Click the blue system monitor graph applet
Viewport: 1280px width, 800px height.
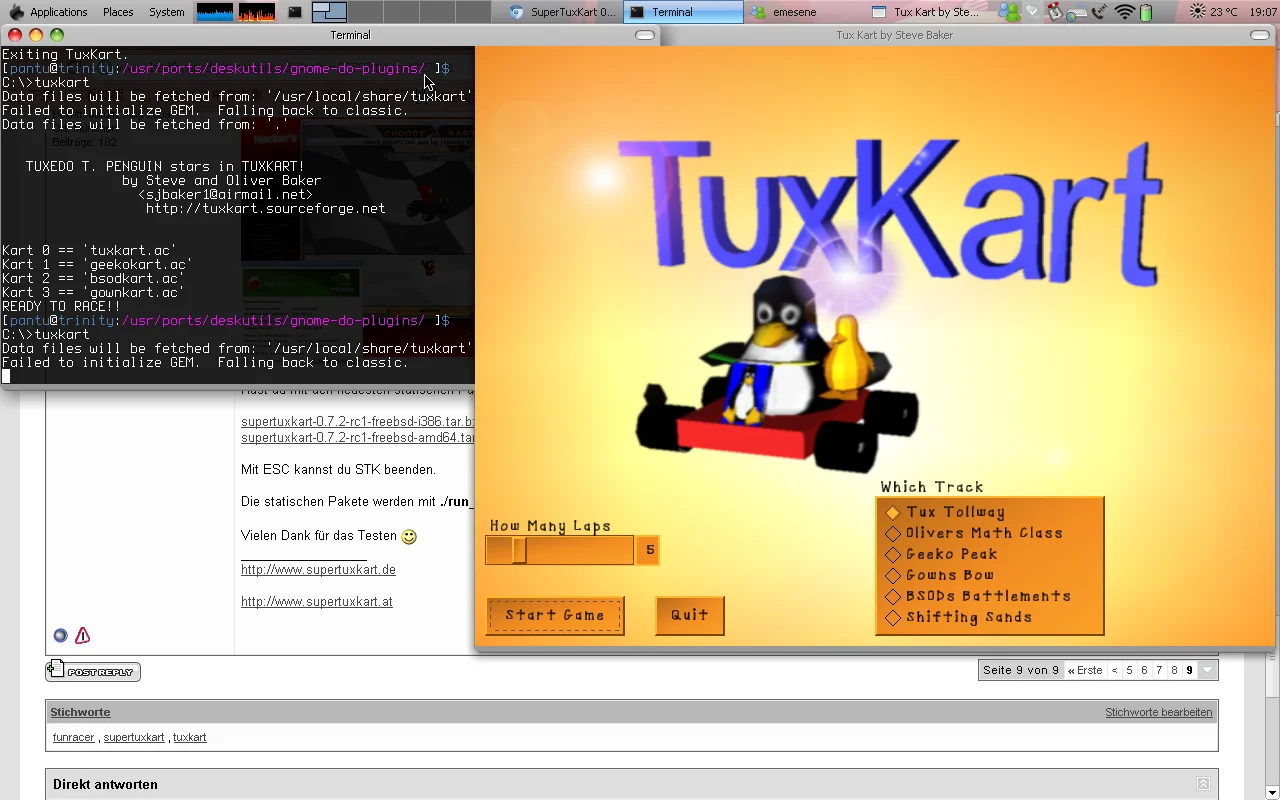coord(214,12)
